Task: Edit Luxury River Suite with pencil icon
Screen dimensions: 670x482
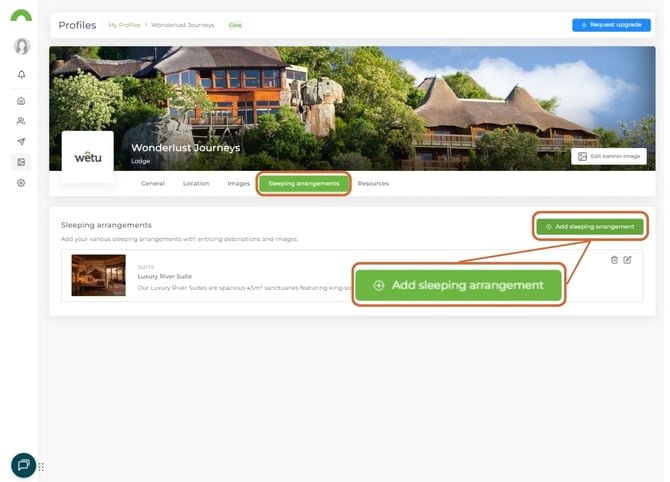Action: click(x=628, y=260)
